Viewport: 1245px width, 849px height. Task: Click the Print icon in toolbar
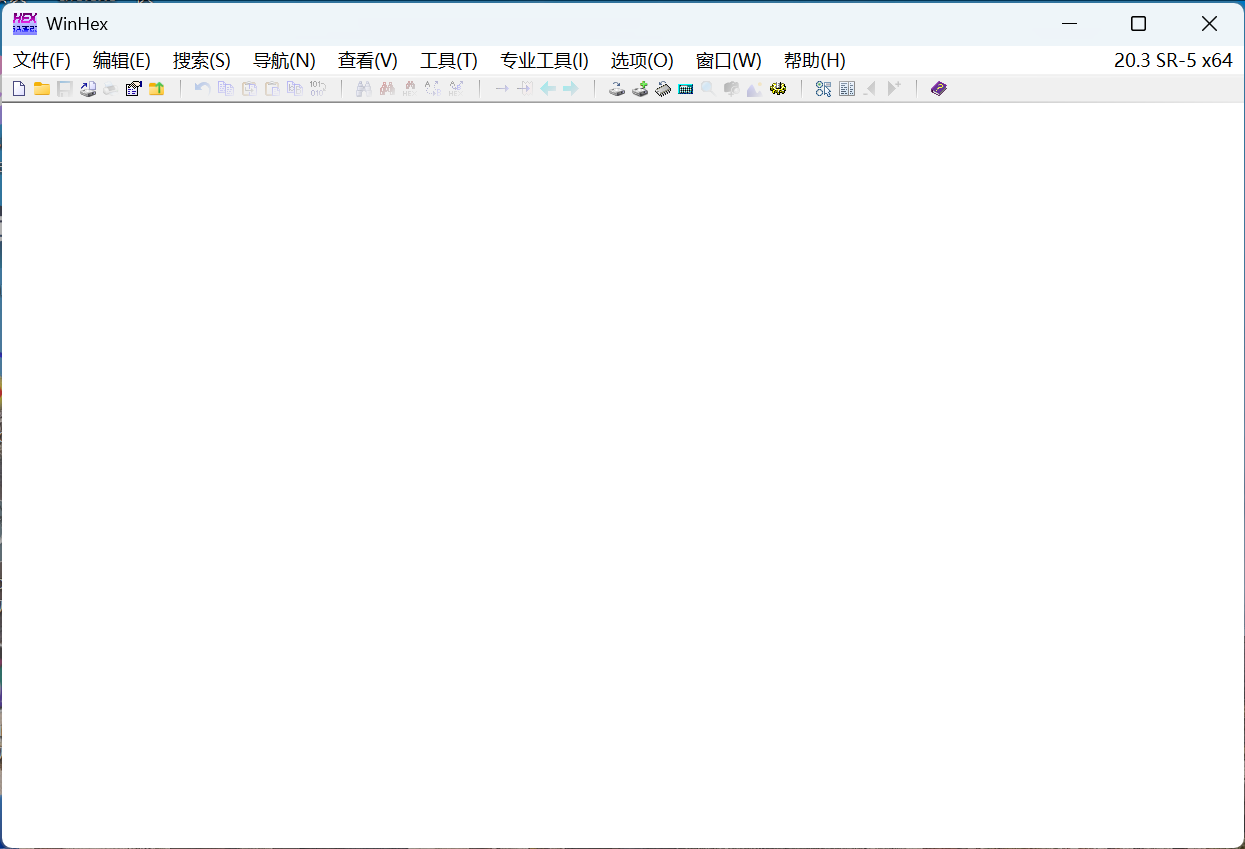click(110, 89)
